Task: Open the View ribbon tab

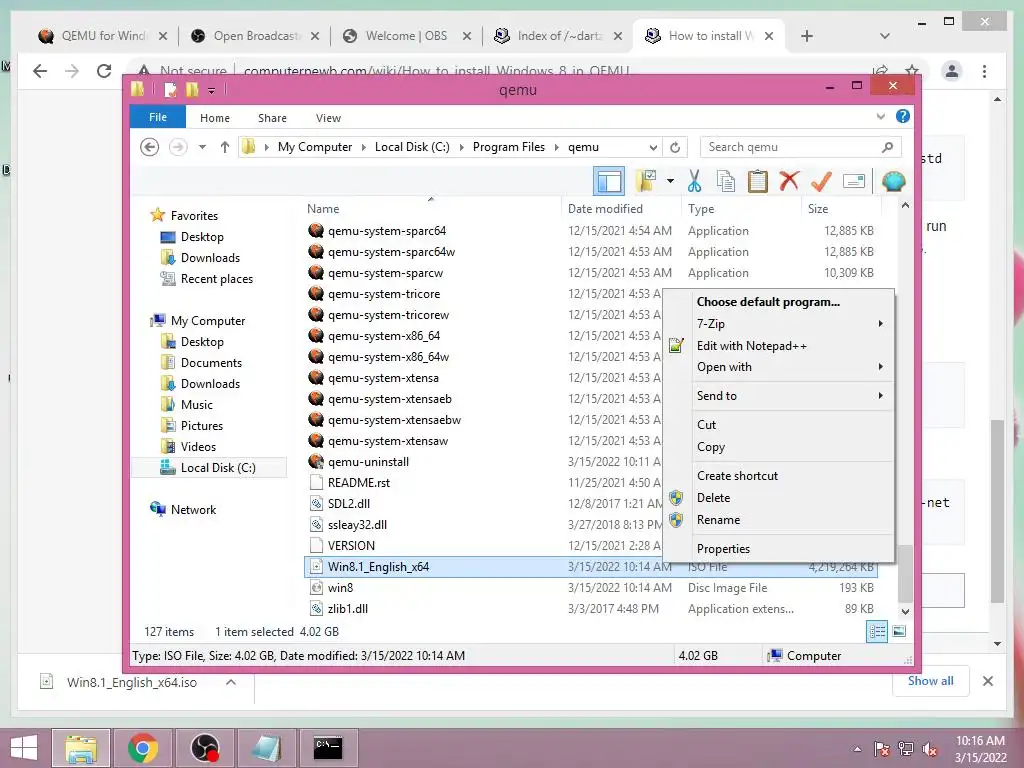Action: (x=328, y=118)
